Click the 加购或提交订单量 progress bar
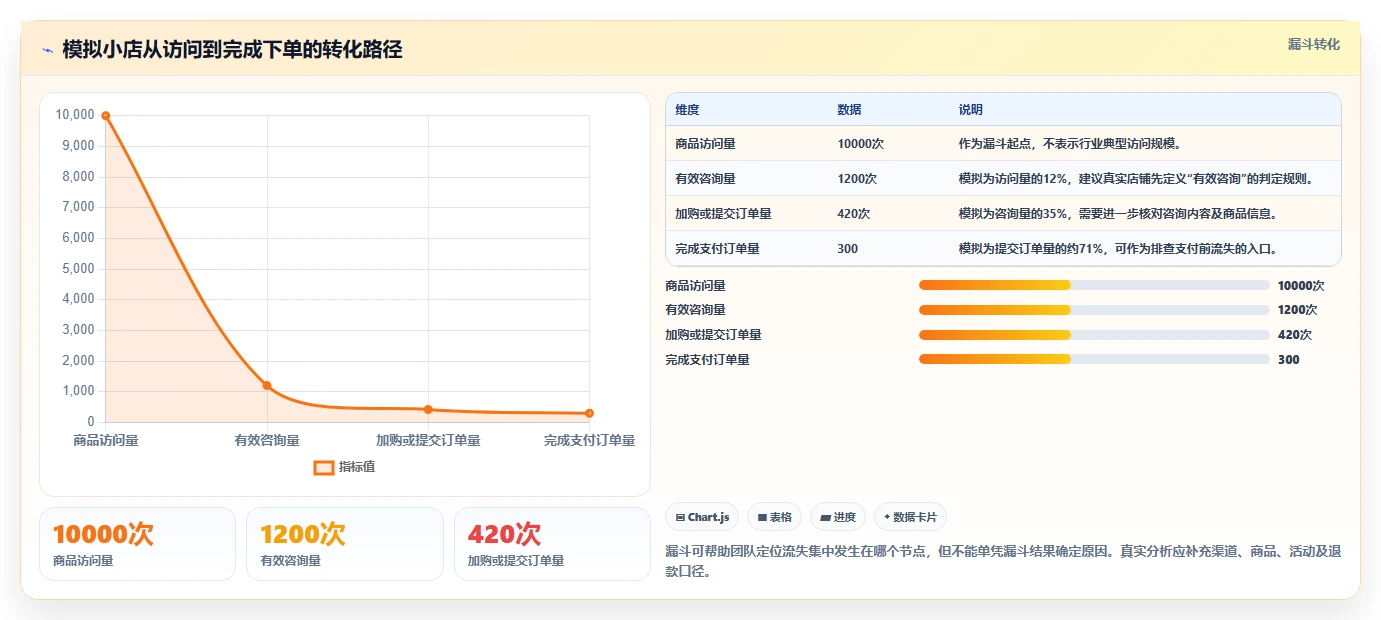This screenshot has width=1381, height=620. pos(1094,335)
